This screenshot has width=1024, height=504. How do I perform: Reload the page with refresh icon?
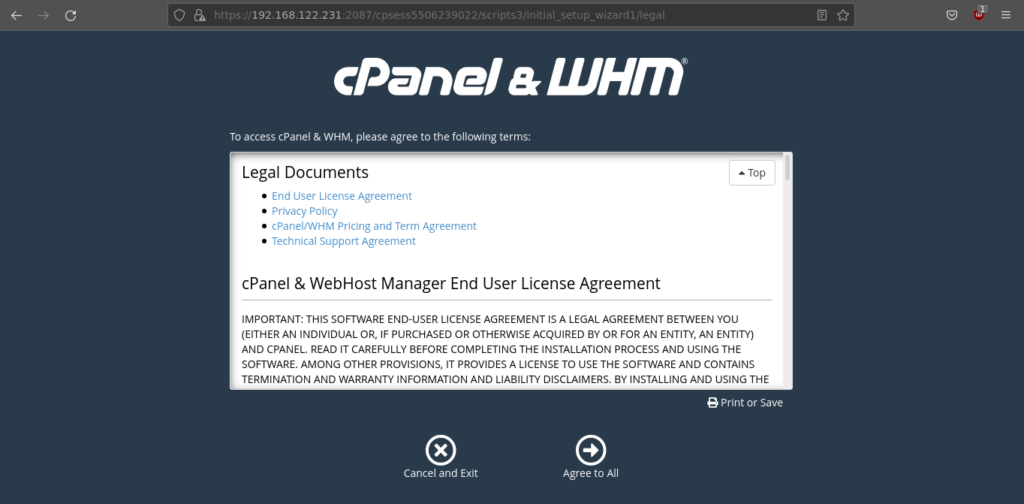[x=71, y=15]
